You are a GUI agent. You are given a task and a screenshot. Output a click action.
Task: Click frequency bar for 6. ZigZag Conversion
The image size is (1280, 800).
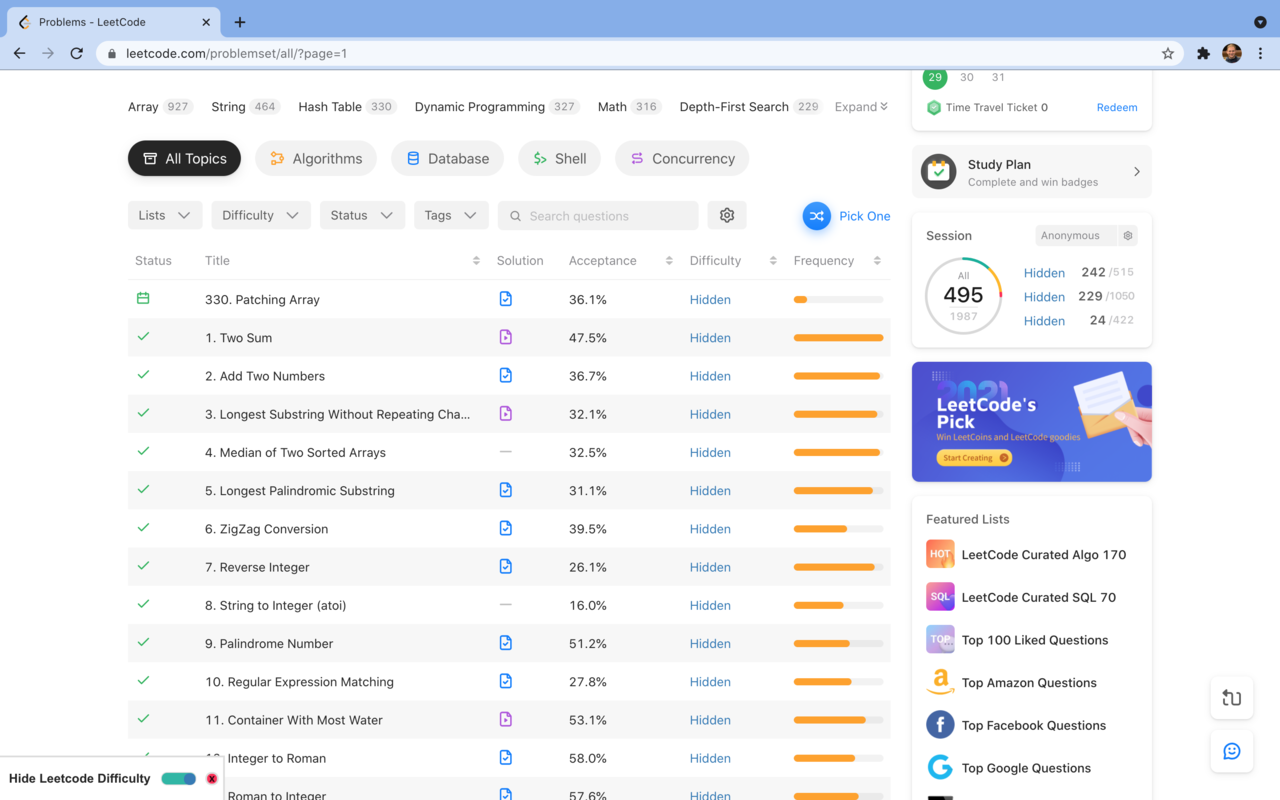pos(838,529)
